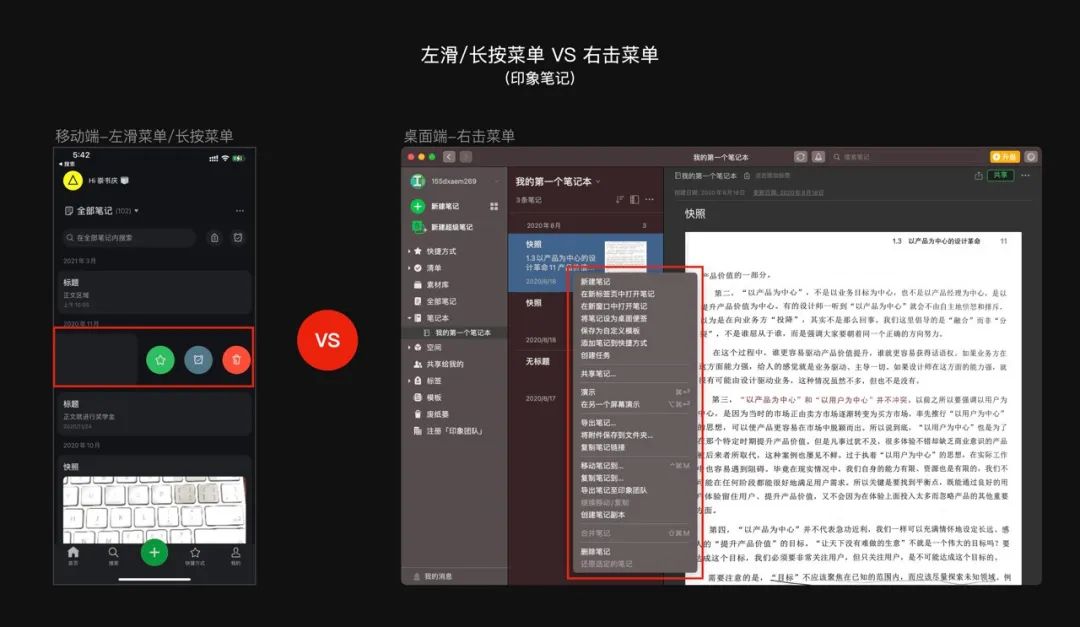Click the green 新建笔记 icon in desktop sidebar

point(416,205)
